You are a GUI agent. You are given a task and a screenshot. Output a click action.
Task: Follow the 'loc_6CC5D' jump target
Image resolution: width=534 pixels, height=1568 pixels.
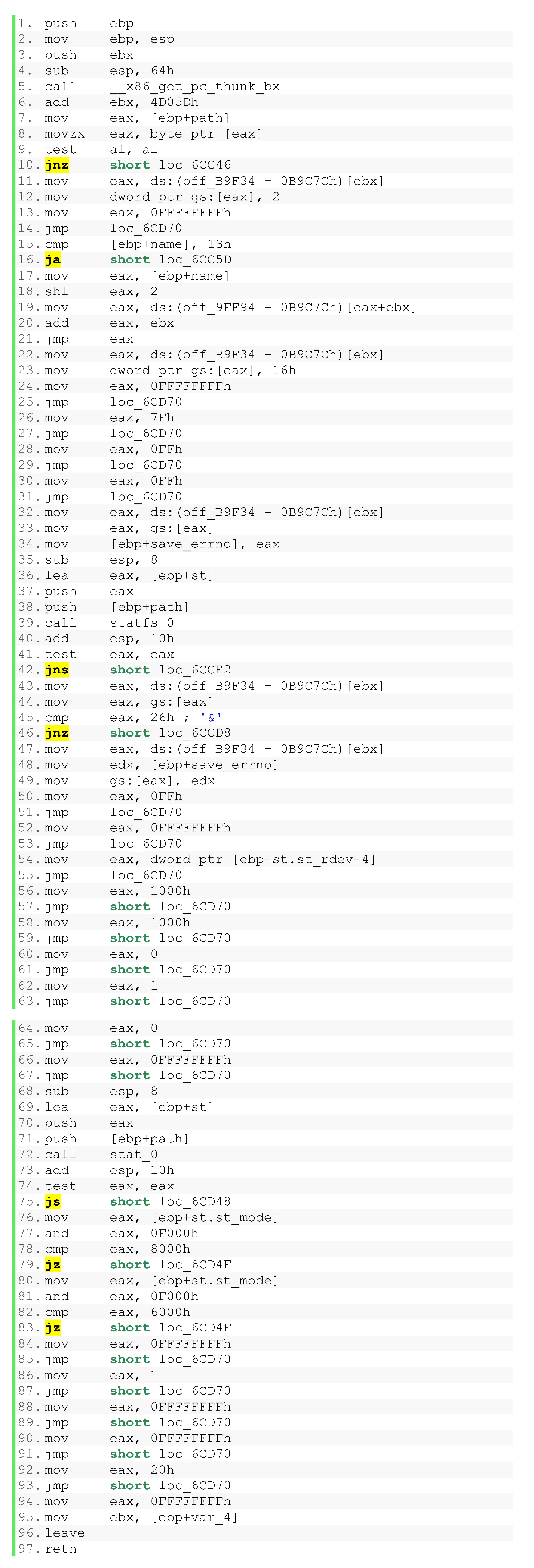pos(195,260)
